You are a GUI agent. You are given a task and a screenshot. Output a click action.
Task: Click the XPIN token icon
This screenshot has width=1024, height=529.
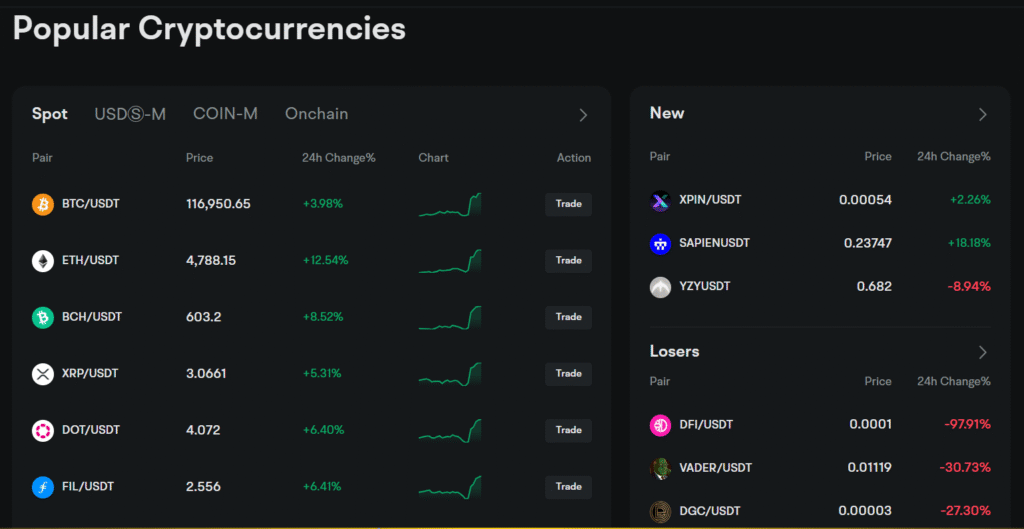point(660,200)
